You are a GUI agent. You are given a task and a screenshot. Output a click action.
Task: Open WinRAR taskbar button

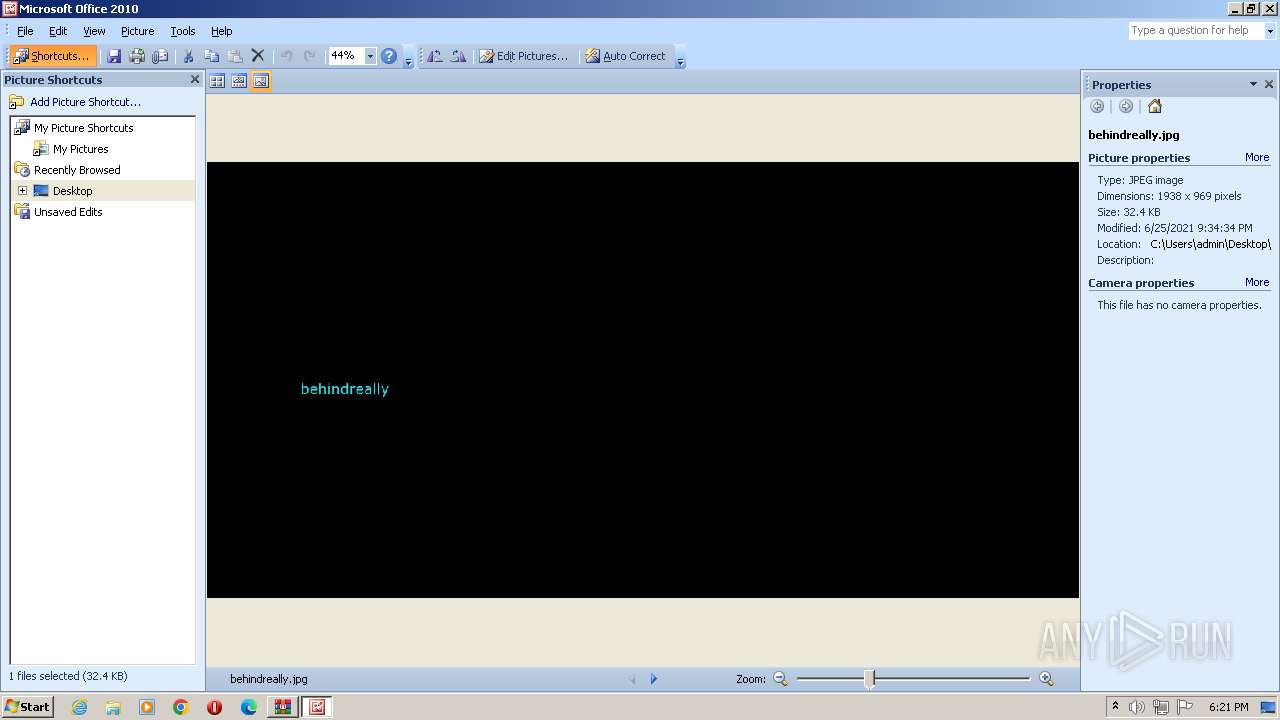(x=283, y=707)
